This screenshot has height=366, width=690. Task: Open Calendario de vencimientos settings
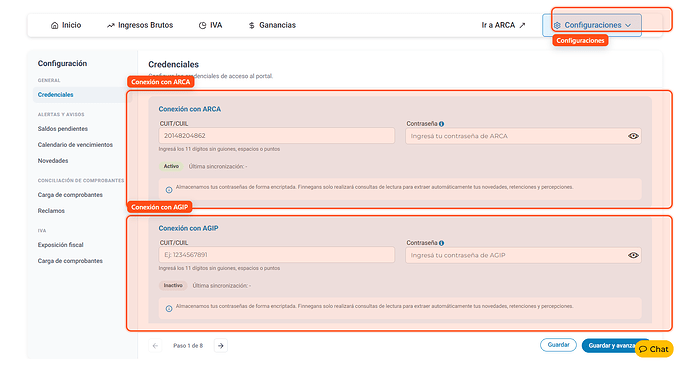click(75, 145)
